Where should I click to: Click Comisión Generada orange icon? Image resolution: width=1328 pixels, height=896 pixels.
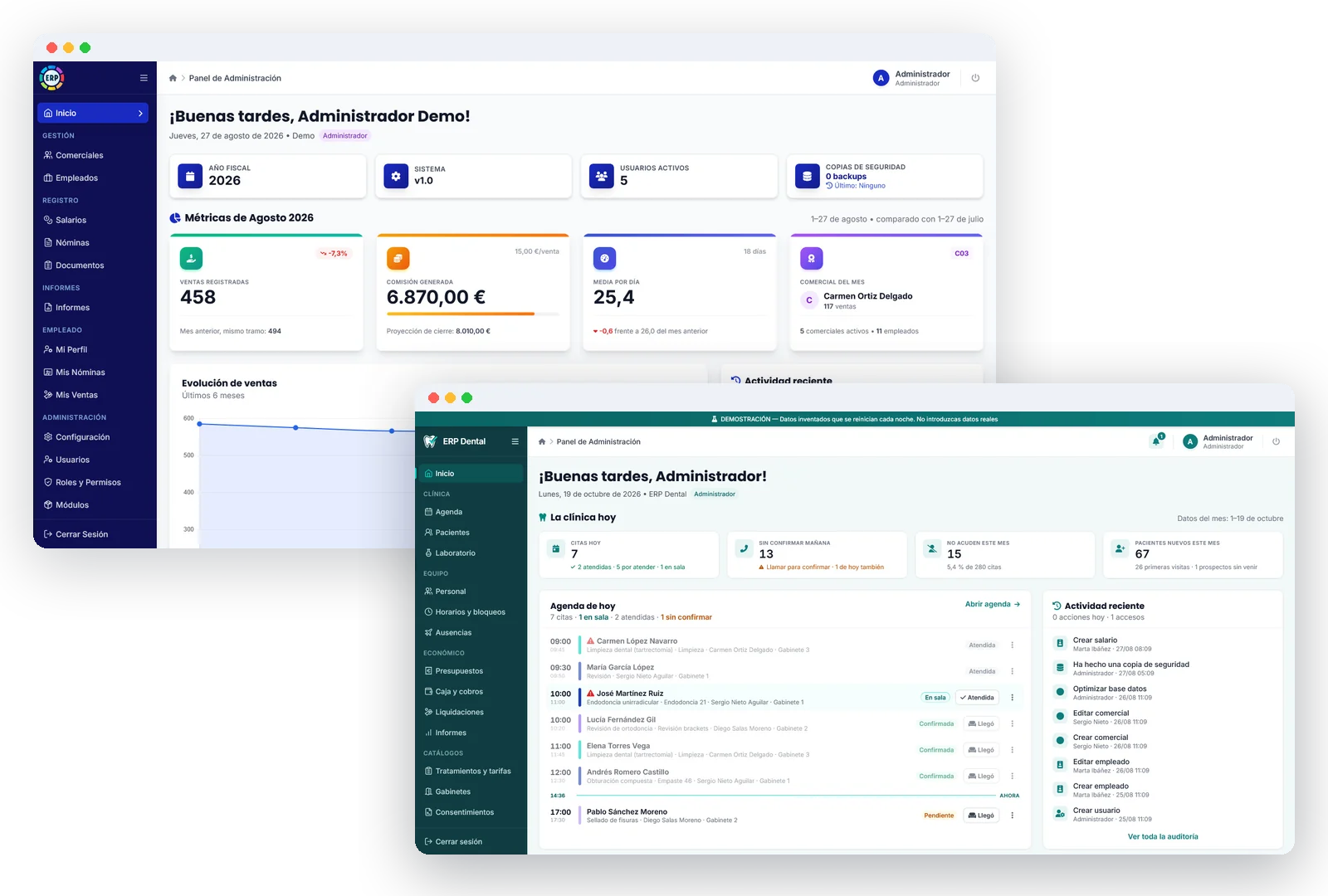[398, 258]
